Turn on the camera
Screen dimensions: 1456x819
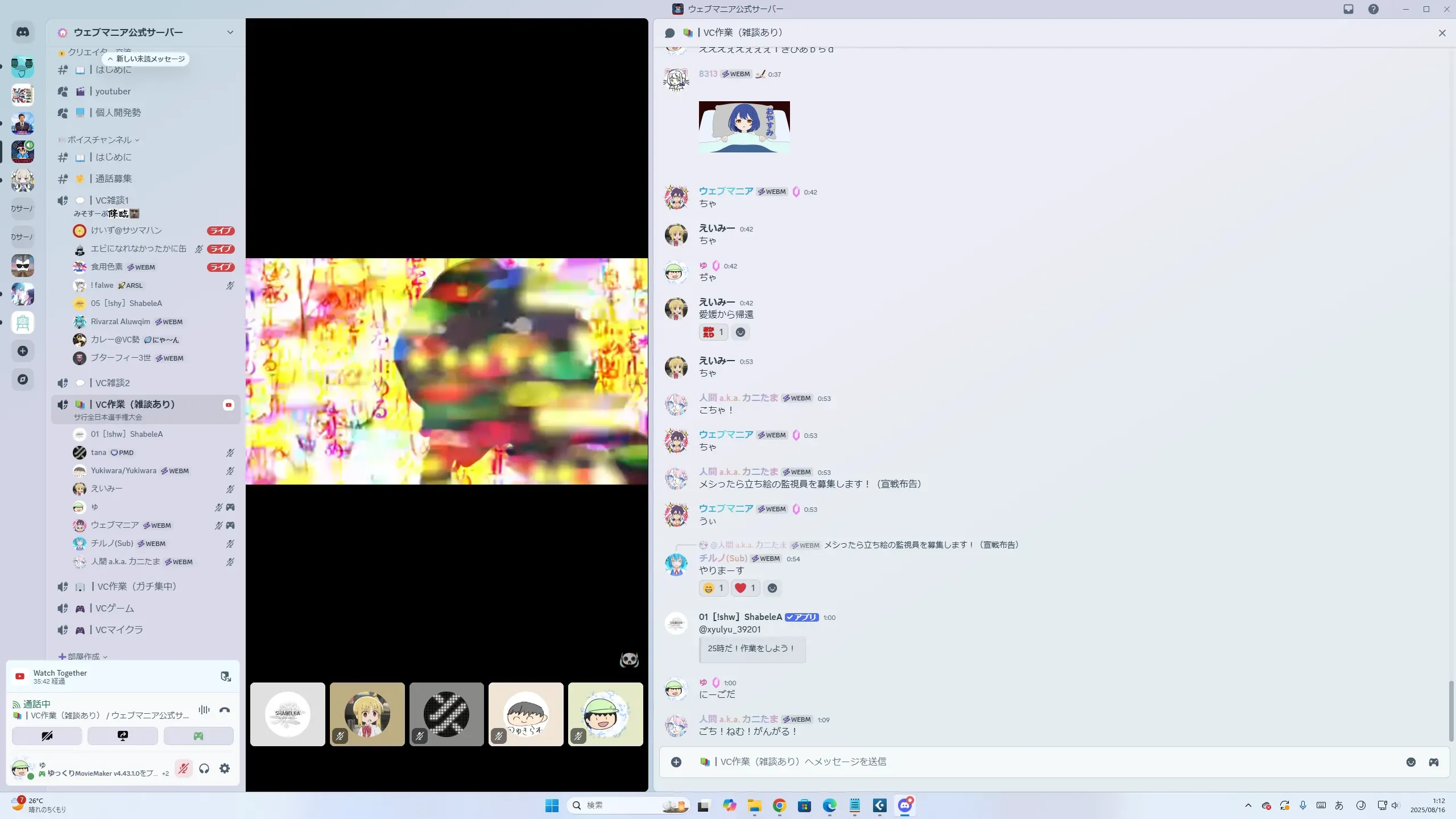[x=47, y=736]
